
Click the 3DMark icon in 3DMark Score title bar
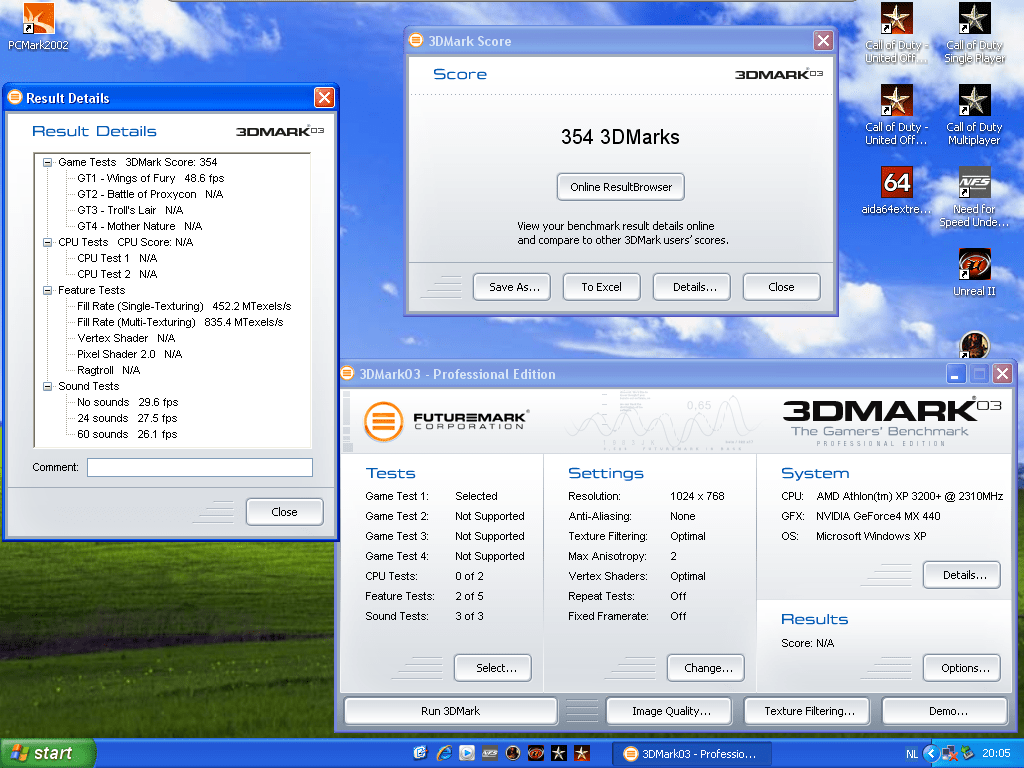pyautogui.click(x=416, y=40)
